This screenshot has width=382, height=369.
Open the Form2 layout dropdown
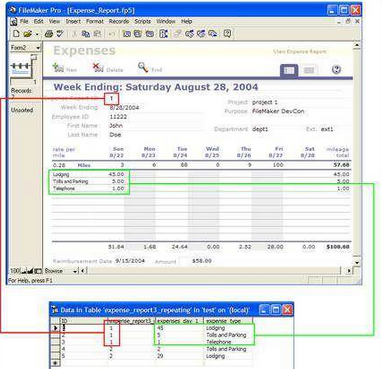click(25, 48)
